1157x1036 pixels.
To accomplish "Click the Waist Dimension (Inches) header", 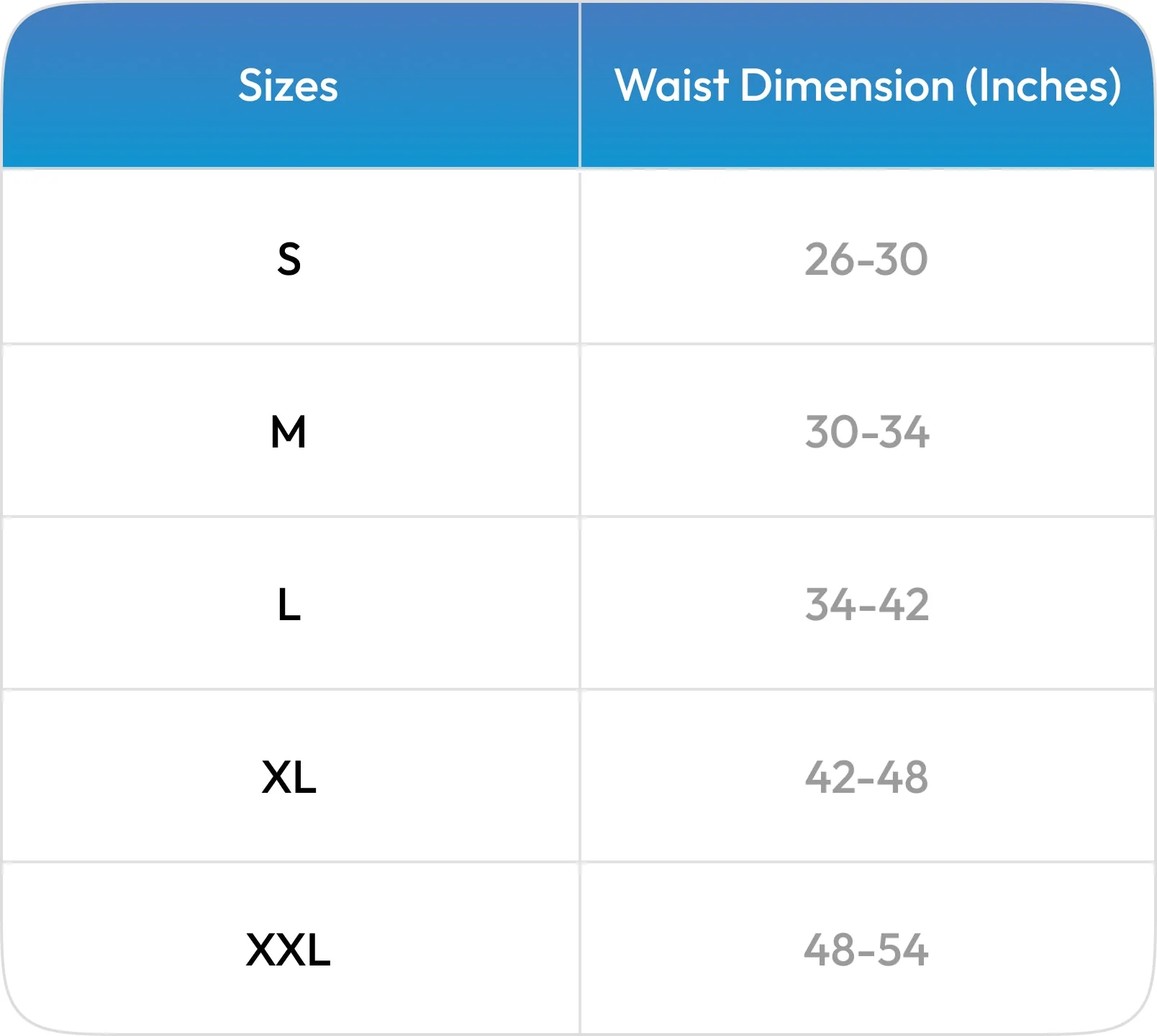I will coord(868,86).
